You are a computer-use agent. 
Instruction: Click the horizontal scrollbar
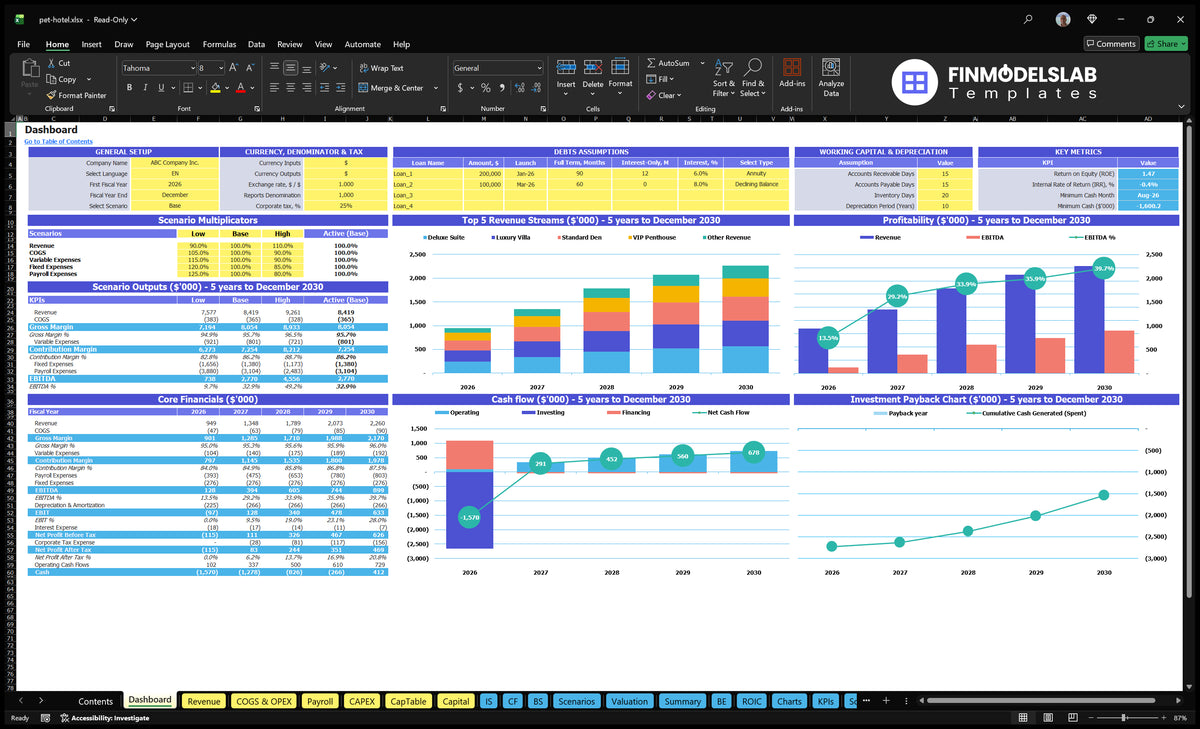pyautogui.click(x=1040, y=701)
